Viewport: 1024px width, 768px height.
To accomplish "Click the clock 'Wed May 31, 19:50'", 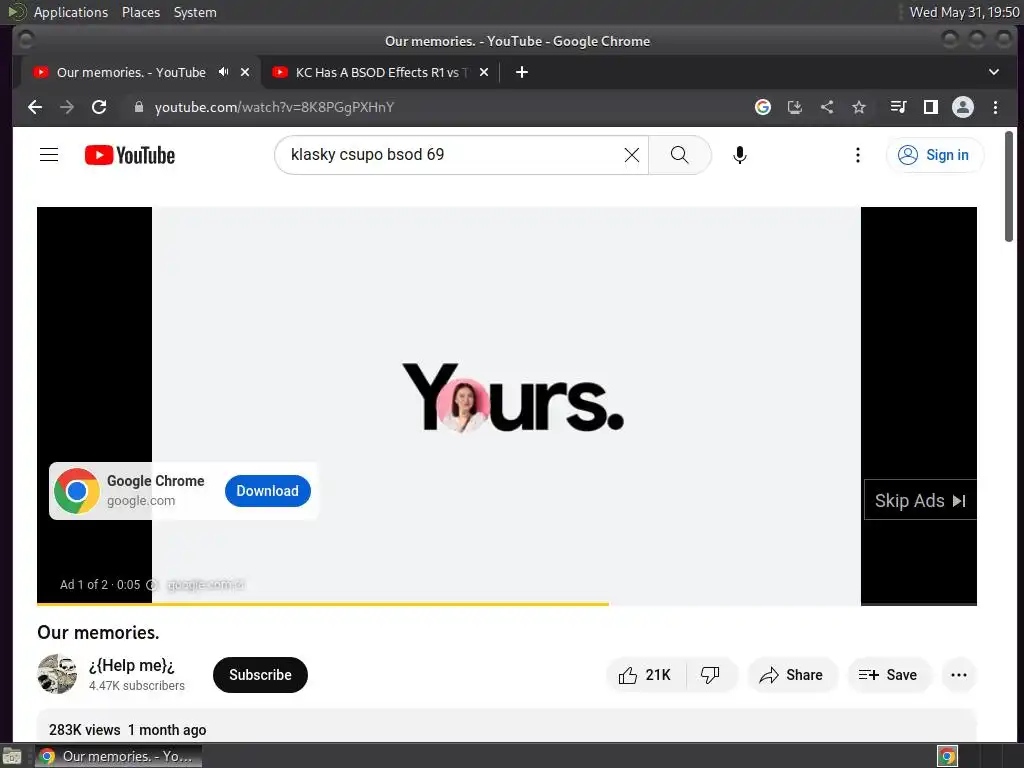I will point(964,12).
